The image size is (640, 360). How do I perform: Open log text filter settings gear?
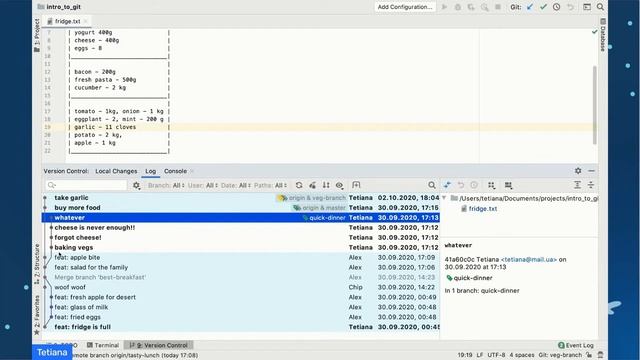[136, 185]
